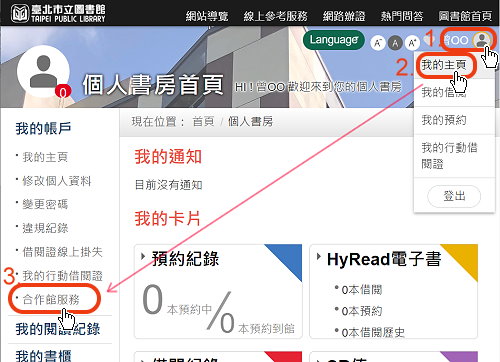Open 變更密碼 in the sidebar
The height and width of the screenshot is (362, 500).
(45, 204)
